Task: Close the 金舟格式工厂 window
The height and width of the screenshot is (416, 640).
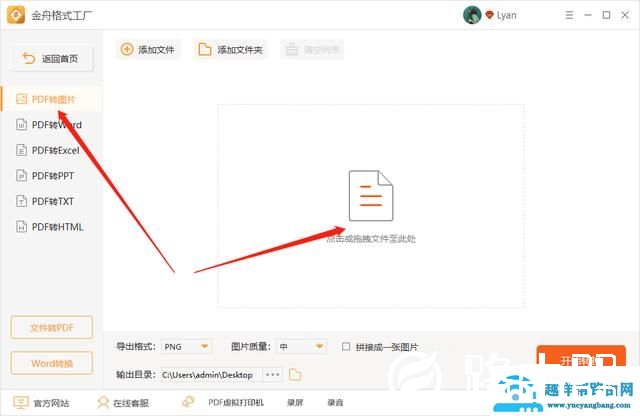Action: 625,15
